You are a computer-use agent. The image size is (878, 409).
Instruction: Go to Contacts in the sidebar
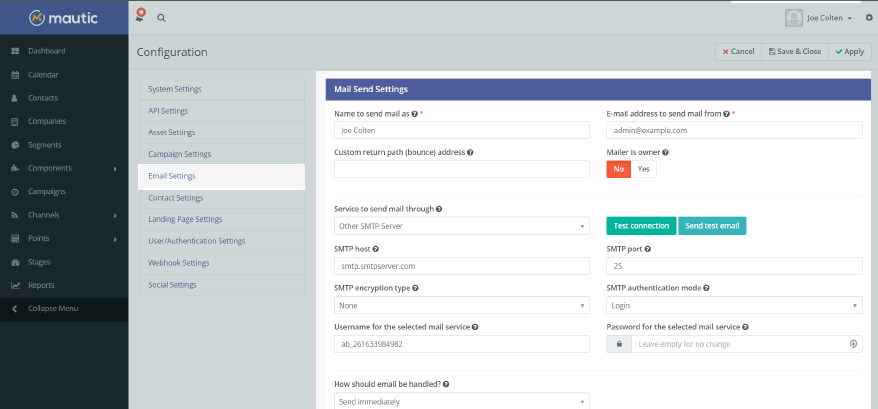43,98
